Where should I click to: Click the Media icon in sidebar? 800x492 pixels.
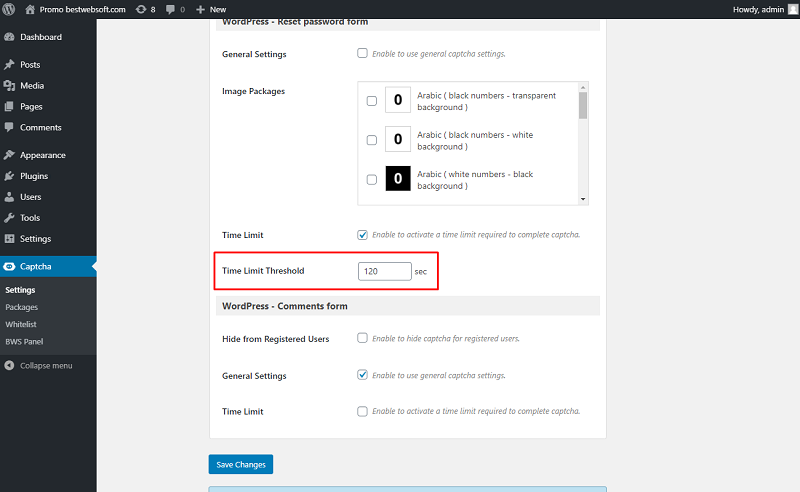tap(9, 85)
